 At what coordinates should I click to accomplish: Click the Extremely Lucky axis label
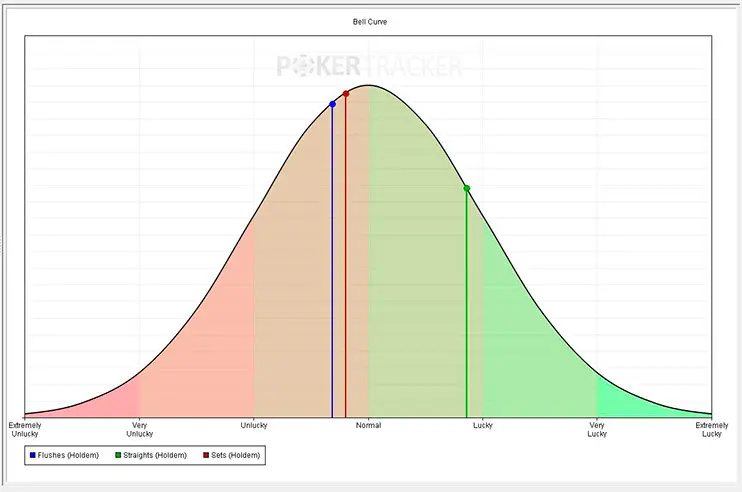712,430
